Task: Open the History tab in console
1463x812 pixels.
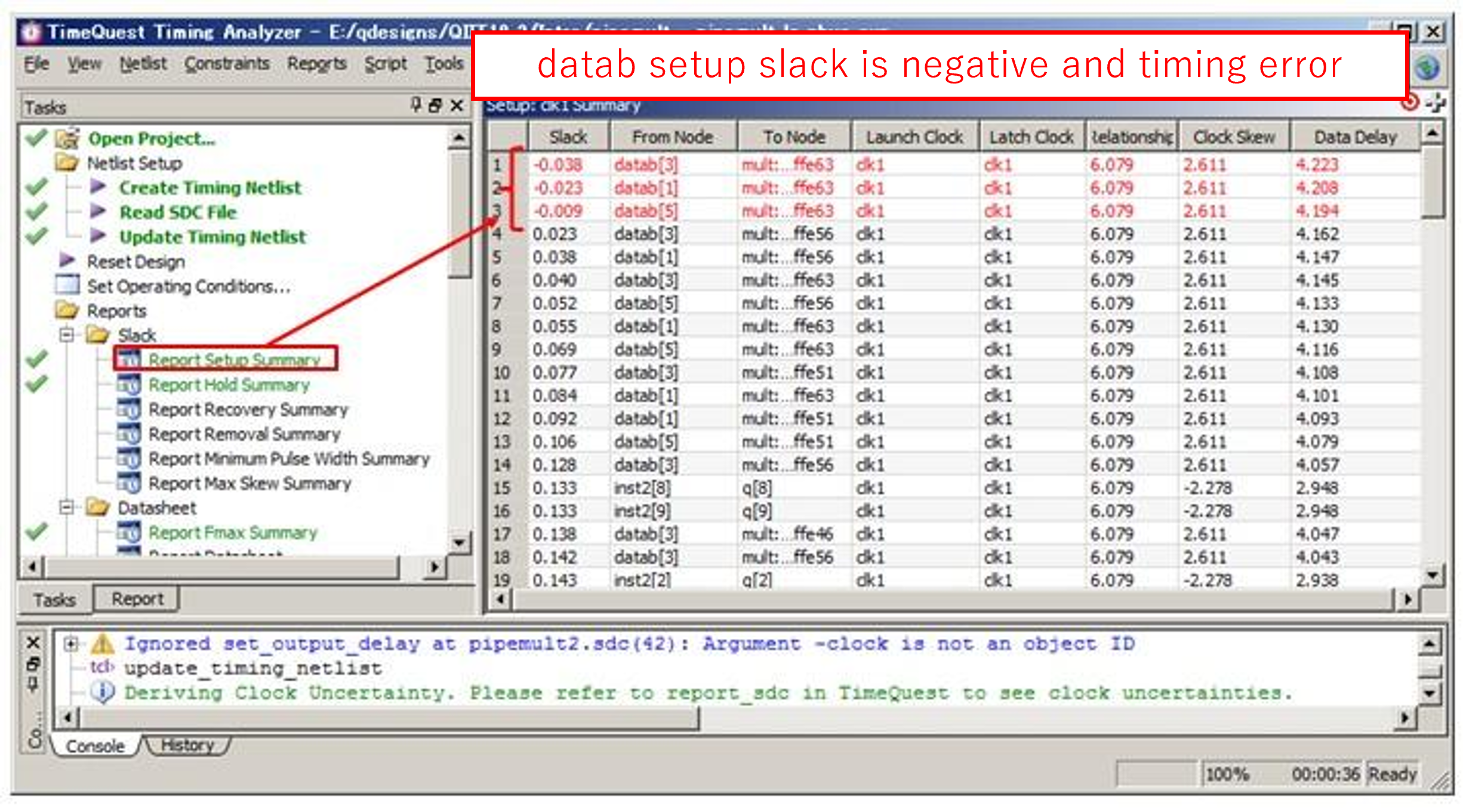Action: (x=187, y=745)
